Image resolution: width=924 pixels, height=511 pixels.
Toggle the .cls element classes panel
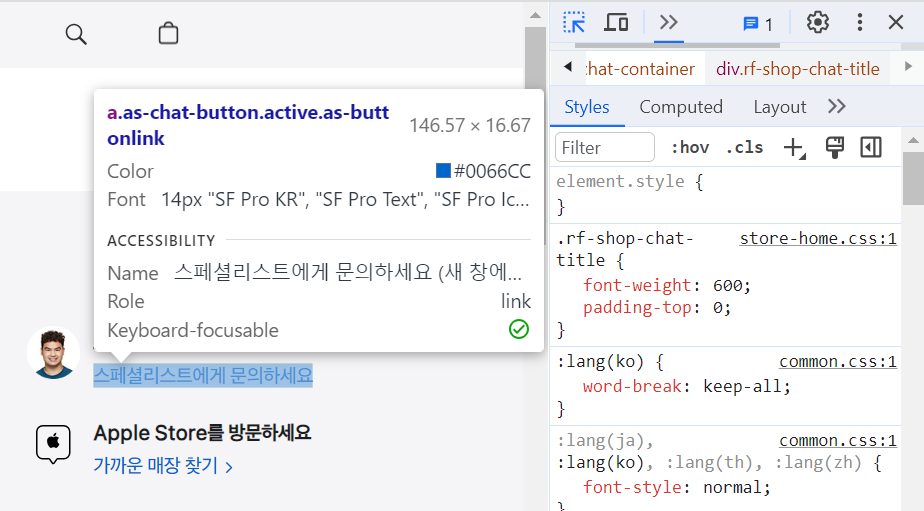744,147
